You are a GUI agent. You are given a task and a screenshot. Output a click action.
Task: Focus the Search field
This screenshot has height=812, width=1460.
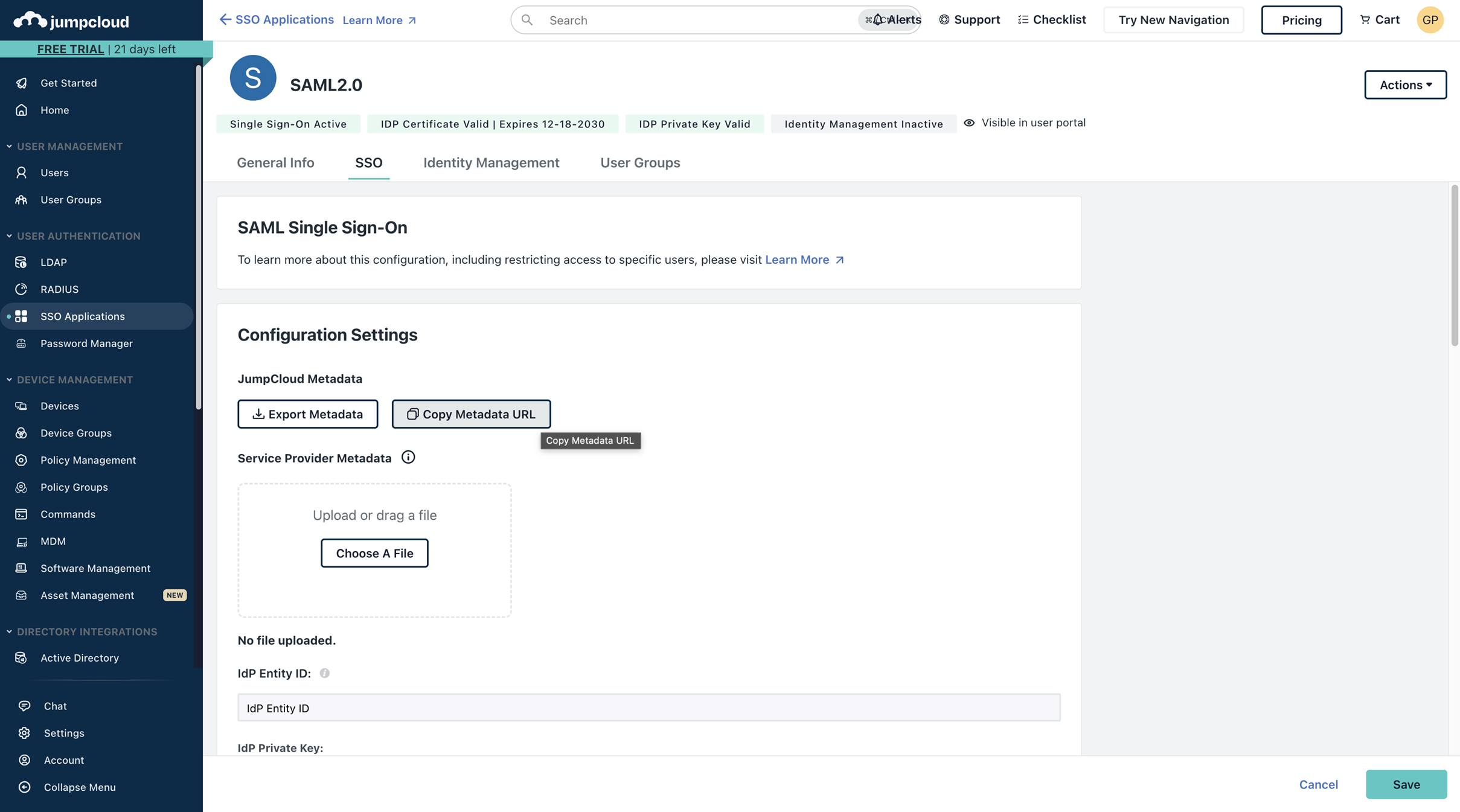[x=716, y=20]
